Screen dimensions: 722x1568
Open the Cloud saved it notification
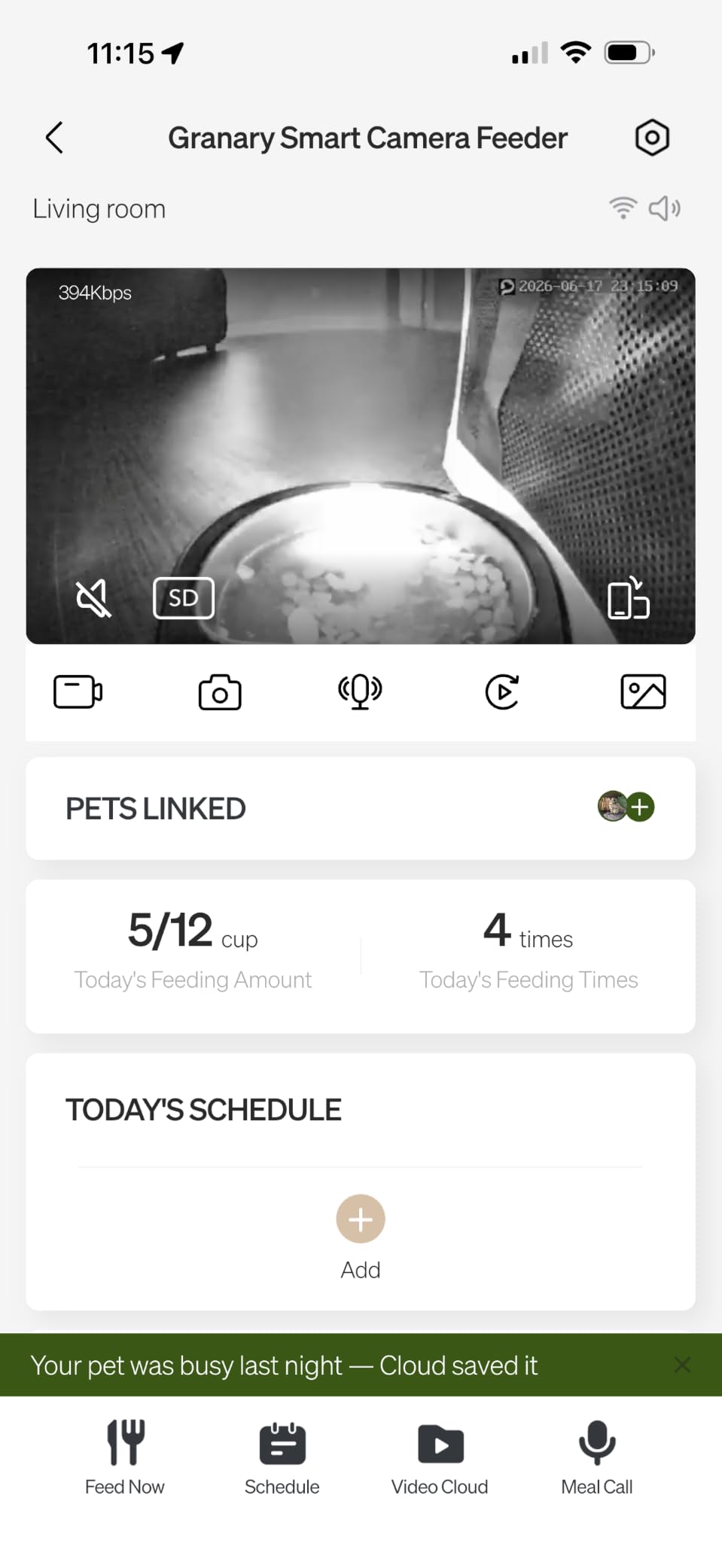(284, 1366)
